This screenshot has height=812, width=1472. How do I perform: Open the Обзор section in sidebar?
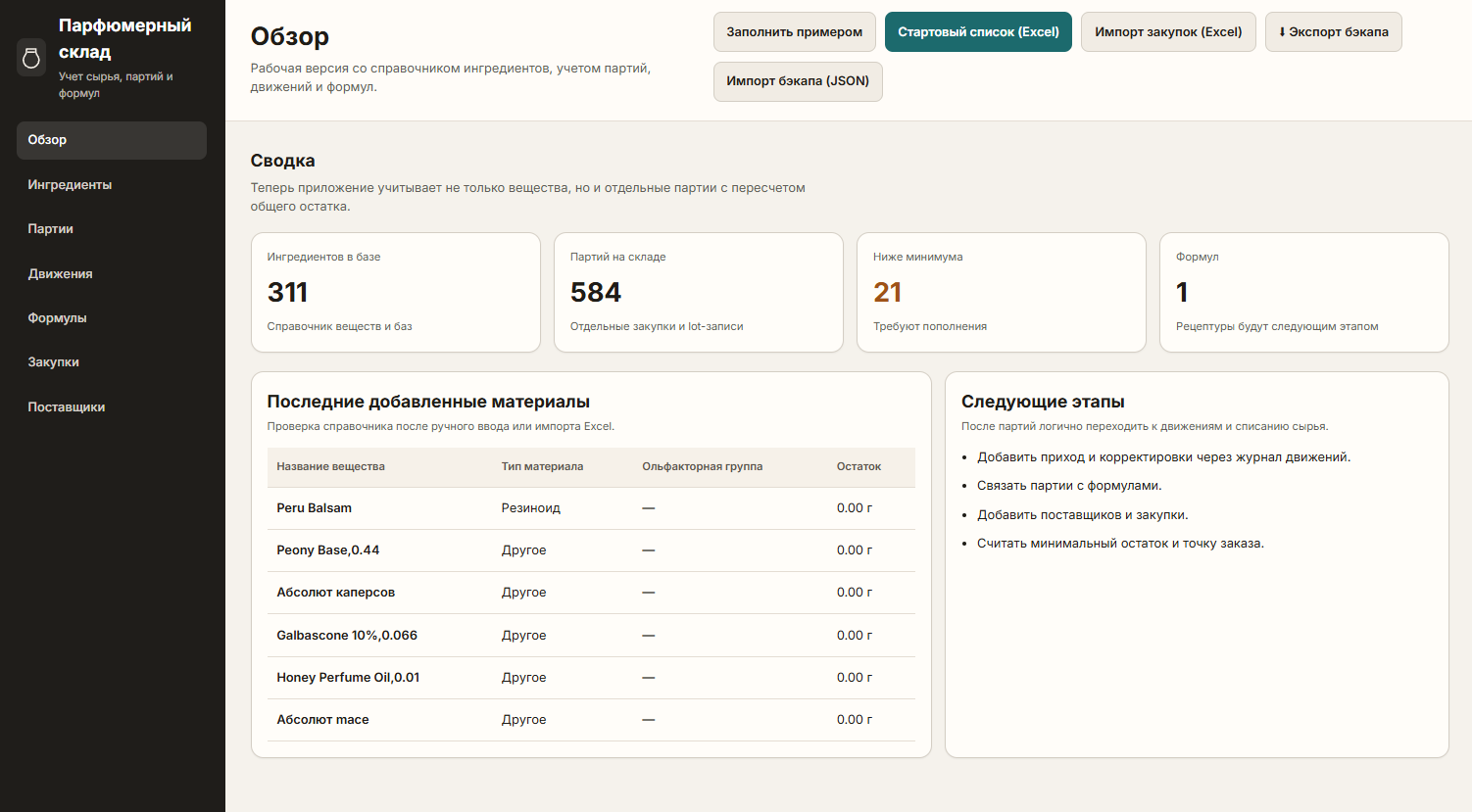[x=111, y=140]
